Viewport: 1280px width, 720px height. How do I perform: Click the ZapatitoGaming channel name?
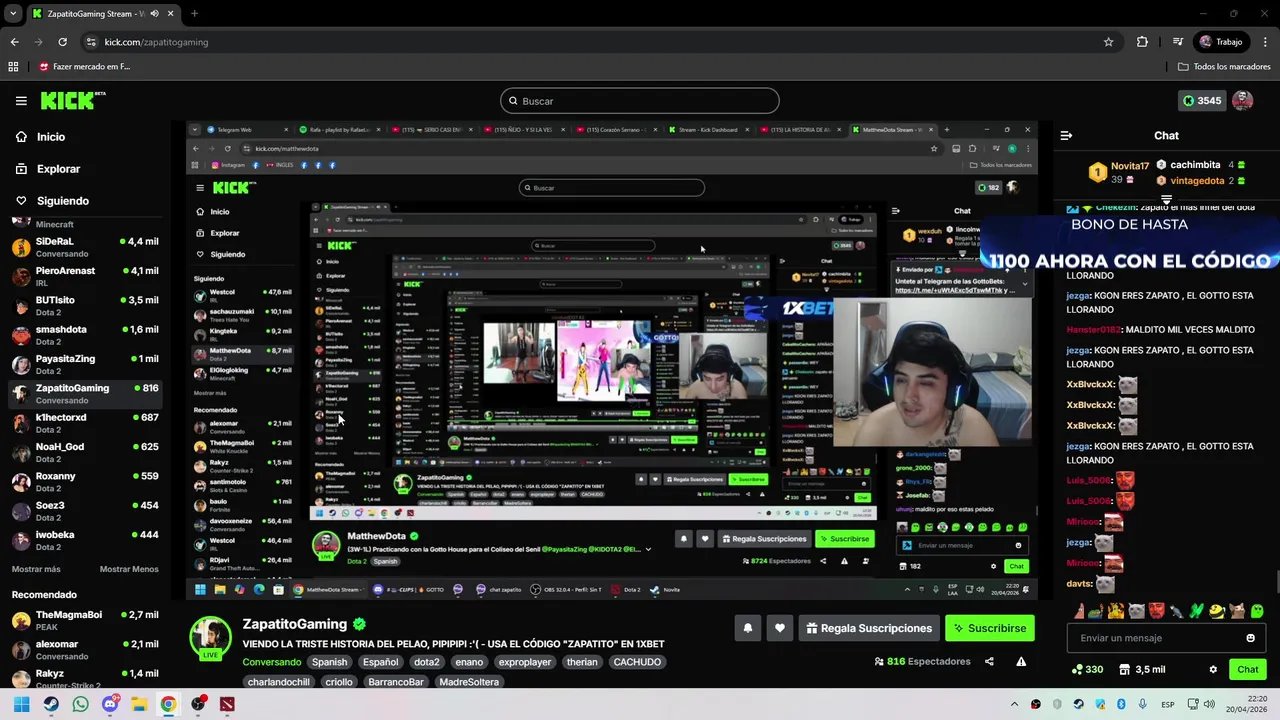(295, 624)
